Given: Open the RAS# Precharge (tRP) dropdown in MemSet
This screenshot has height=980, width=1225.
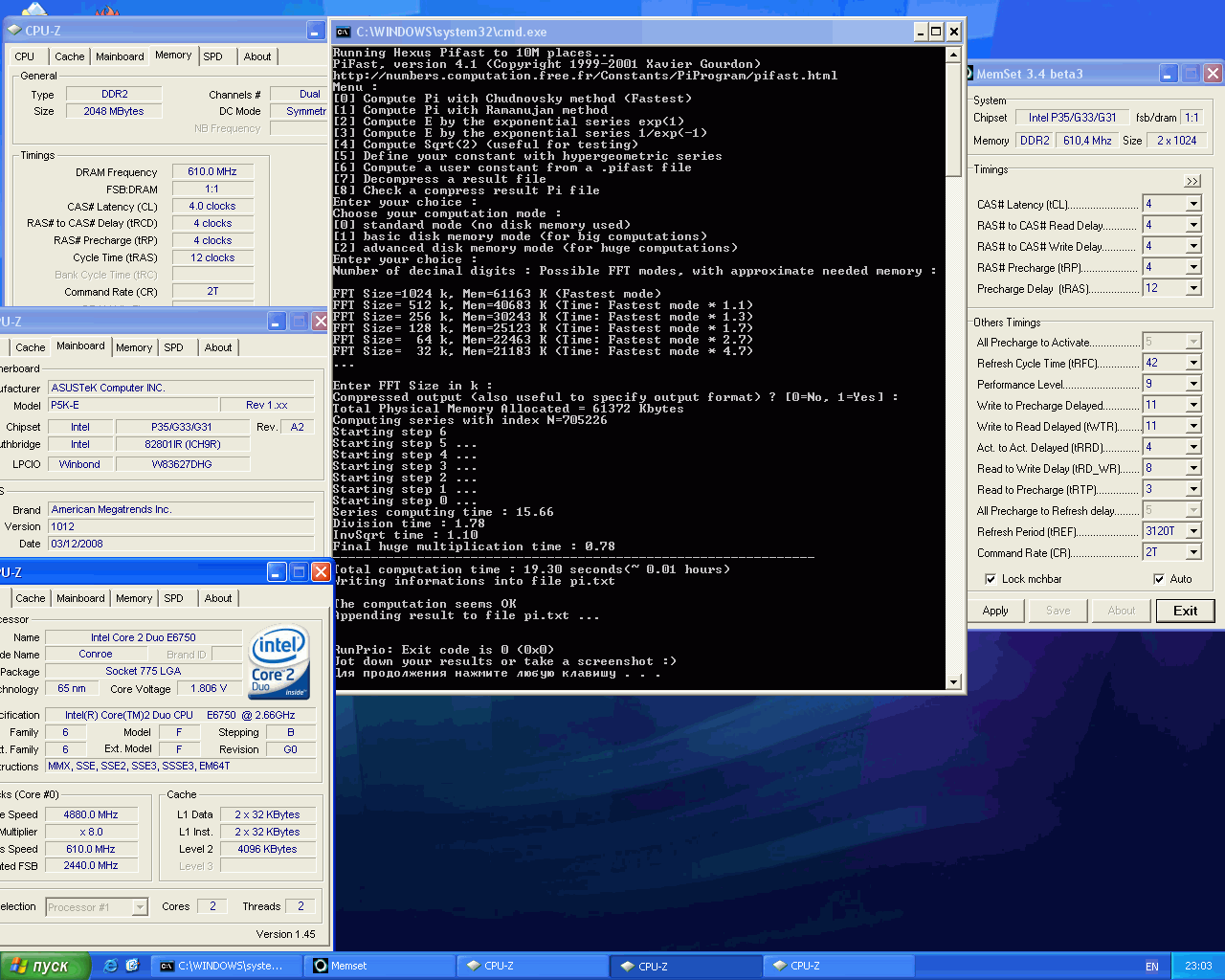Looking at the screenshot, I should click(x=1193, y=267).
